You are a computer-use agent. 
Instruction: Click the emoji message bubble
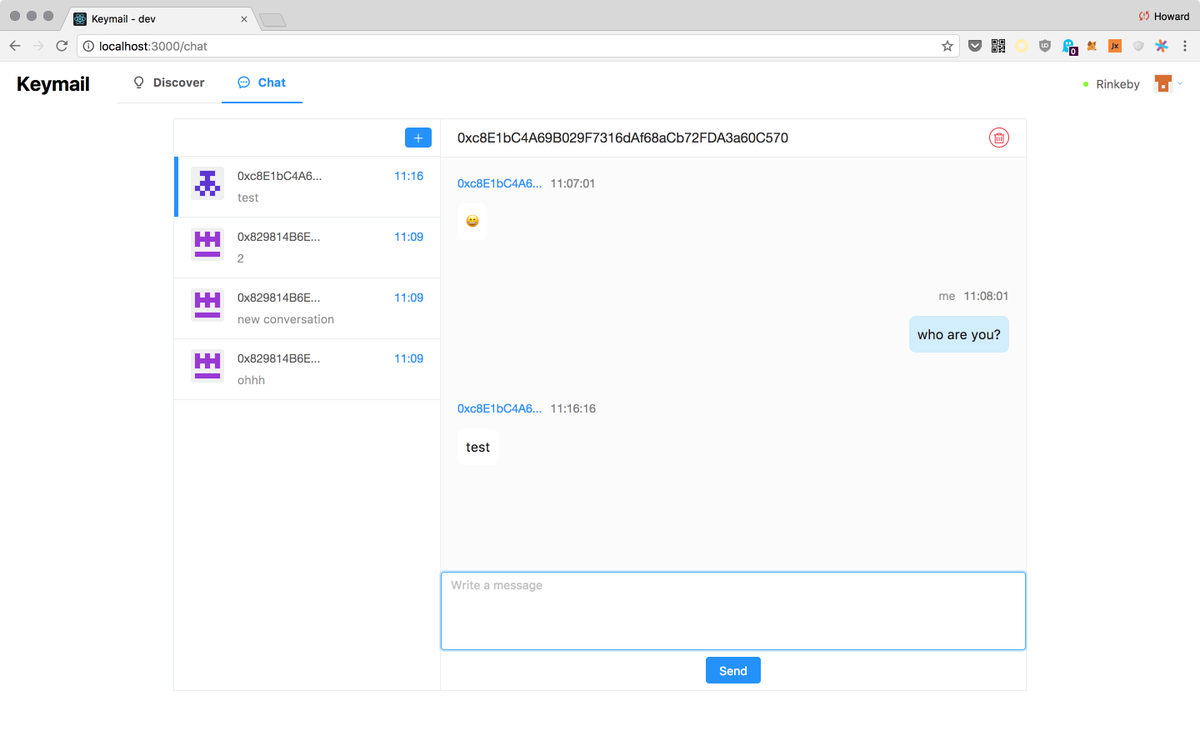(472, 221)
